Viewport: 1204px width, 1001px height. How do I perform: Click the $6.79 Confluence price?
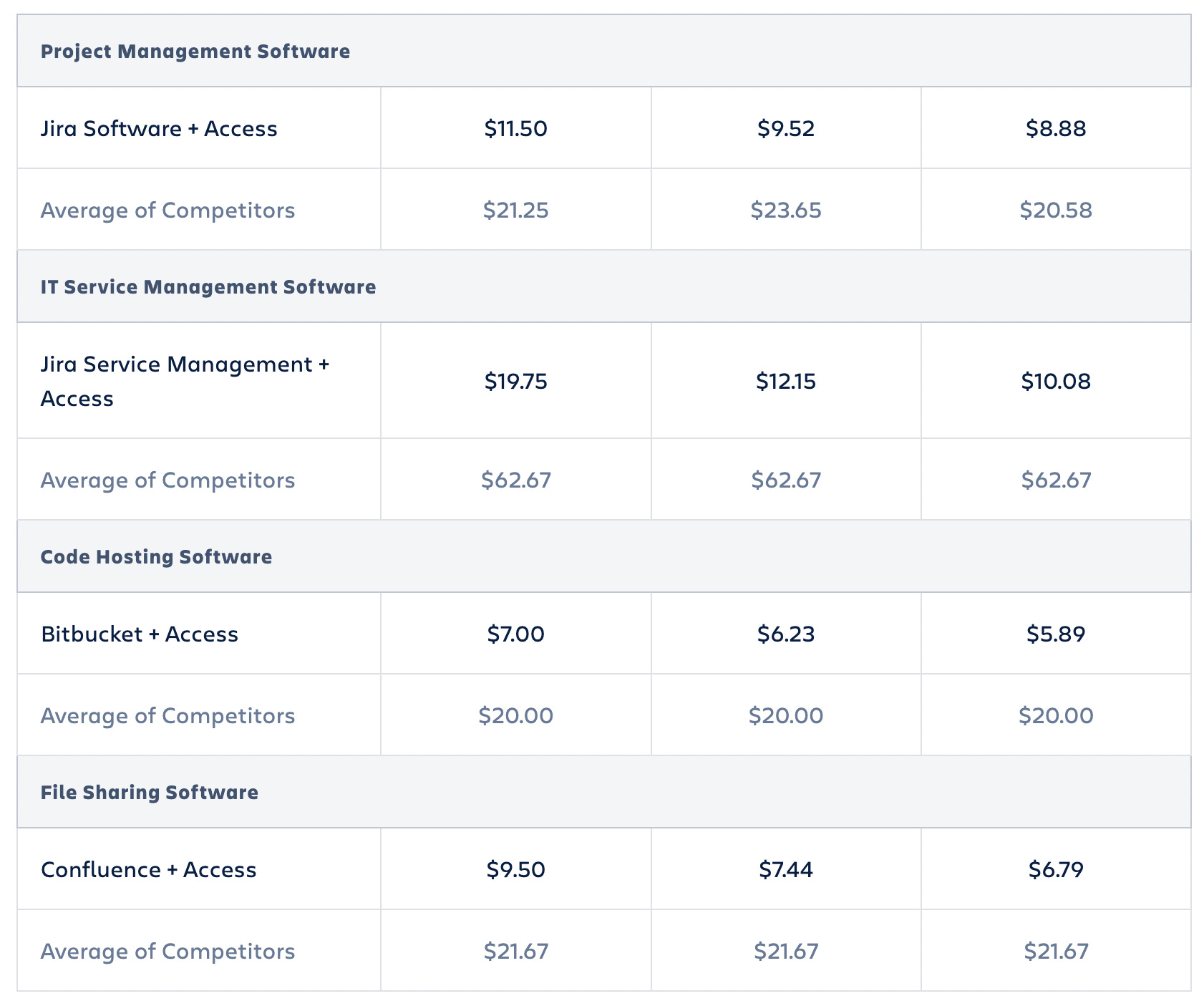click(1056, 870)
